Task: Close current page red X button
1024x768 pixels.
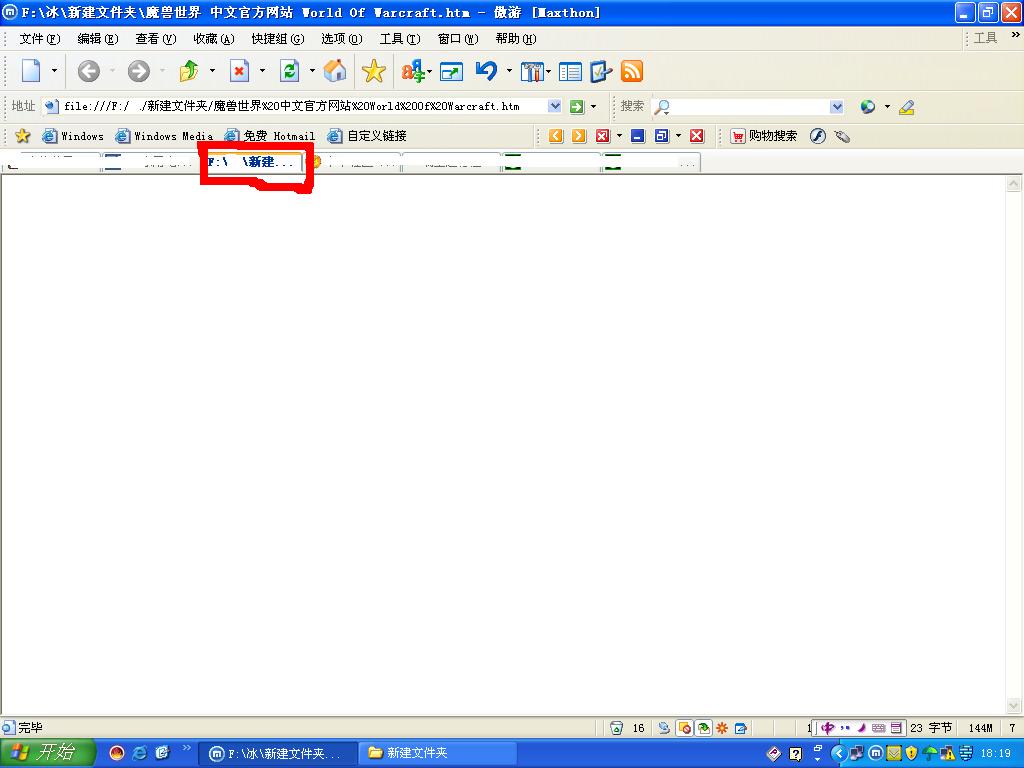Action: 697,136
